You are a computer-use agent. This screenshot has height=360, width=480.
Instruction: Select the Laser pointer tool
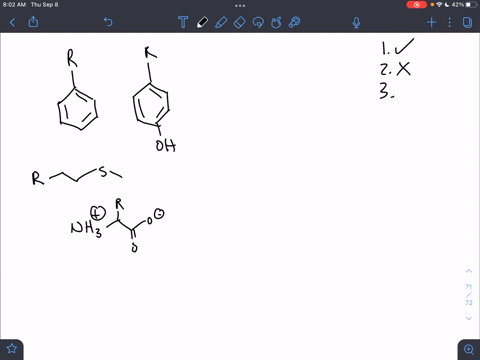click(x=295, y=22)
